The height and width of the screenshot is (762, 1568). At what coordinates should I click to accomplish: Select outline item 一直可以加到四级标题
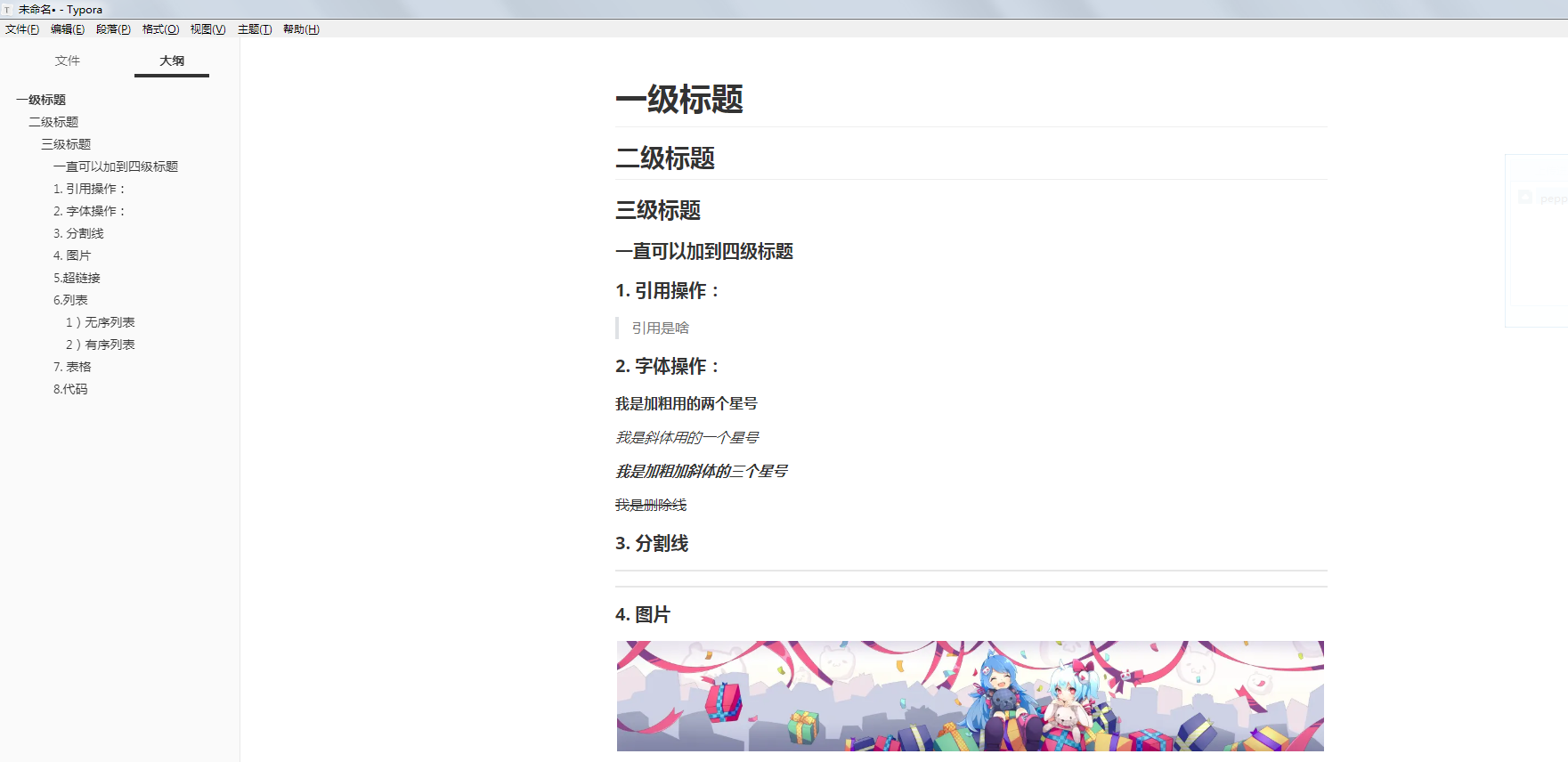116,166
